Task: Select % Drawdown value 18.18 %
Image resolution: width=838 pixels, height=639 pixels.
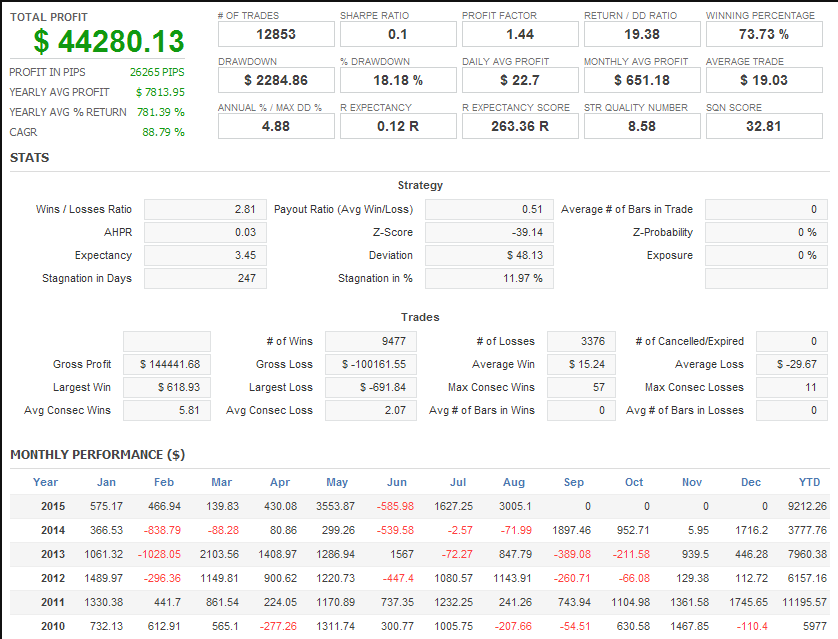Action: point(398,81)
